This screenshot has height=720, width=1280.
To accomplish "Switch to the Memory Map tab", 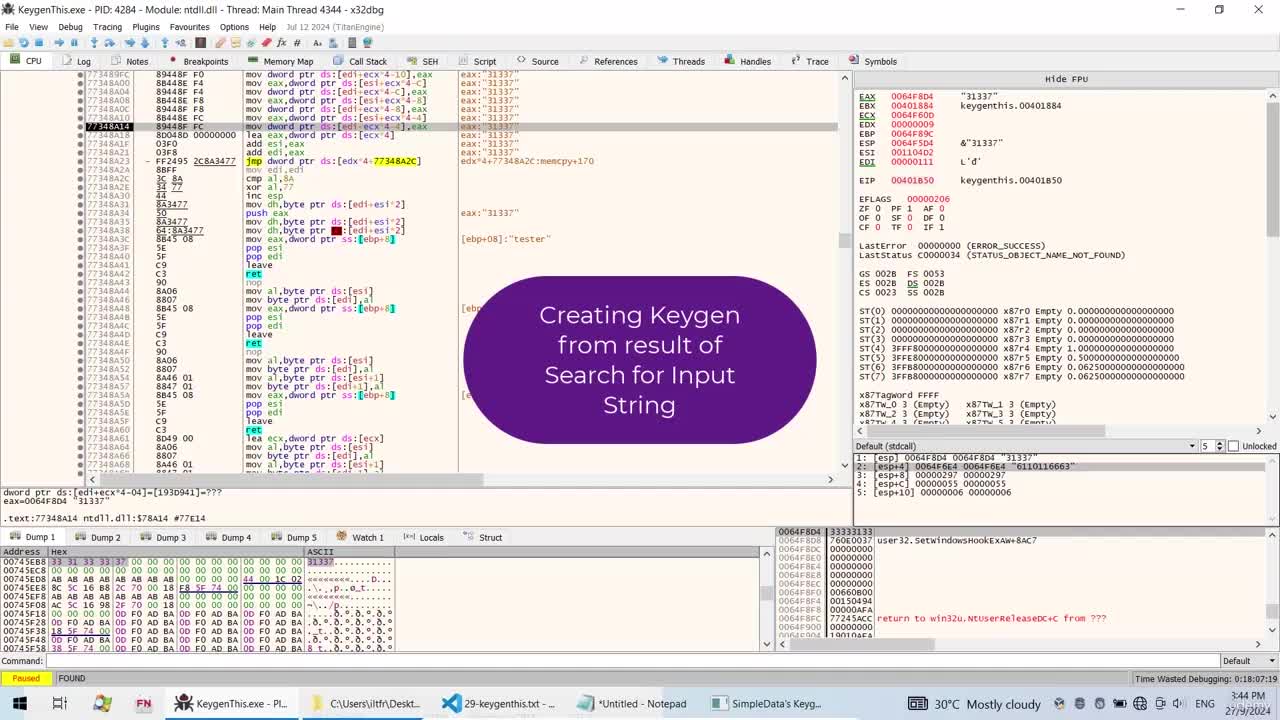I will tap(281, 61).
